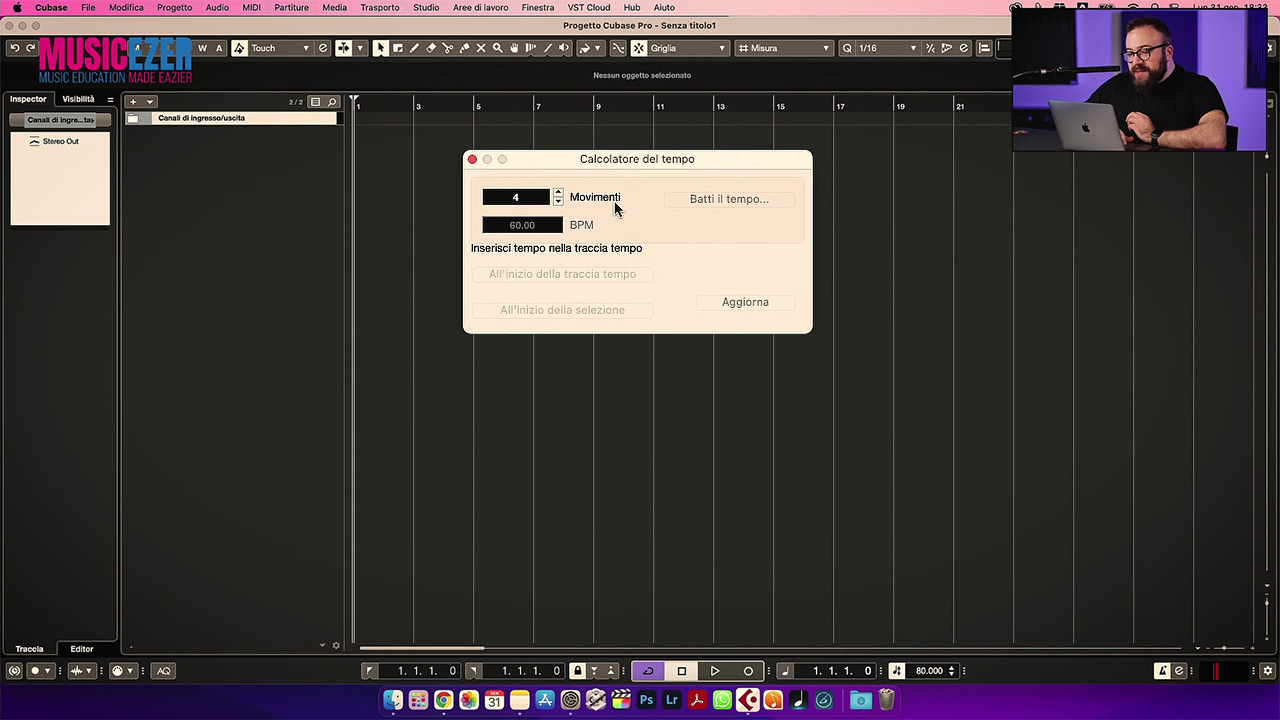Toggle the Cycle loop button
This screenshot has height=720, width=1280.
[648, 671]
